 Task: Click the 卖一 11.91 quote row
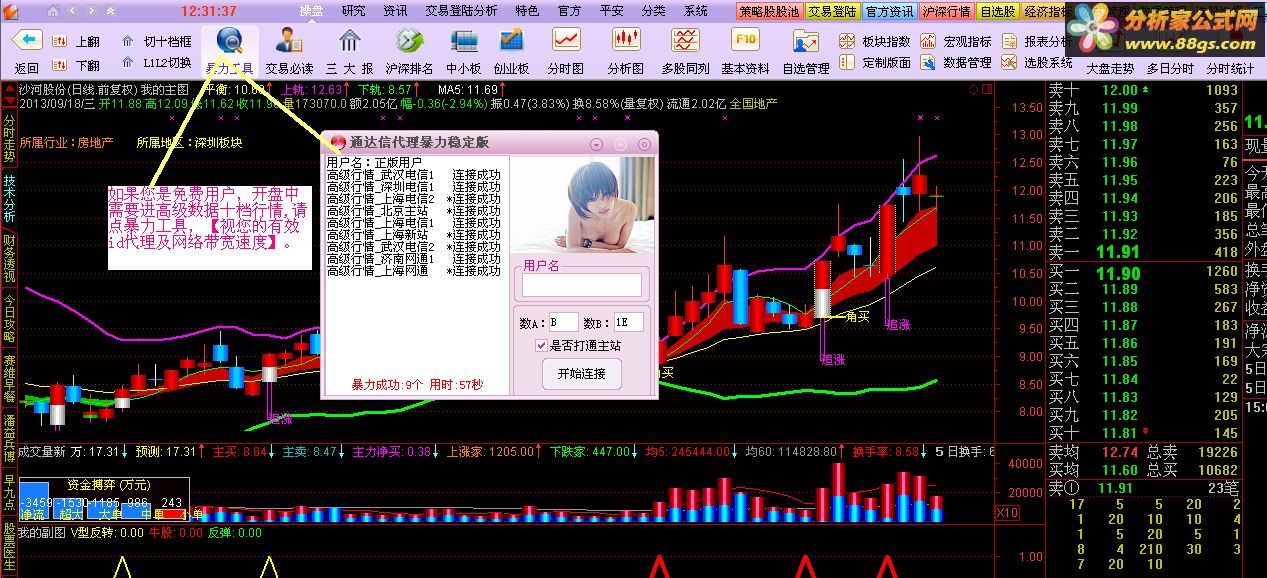[x=1142, y=252]
